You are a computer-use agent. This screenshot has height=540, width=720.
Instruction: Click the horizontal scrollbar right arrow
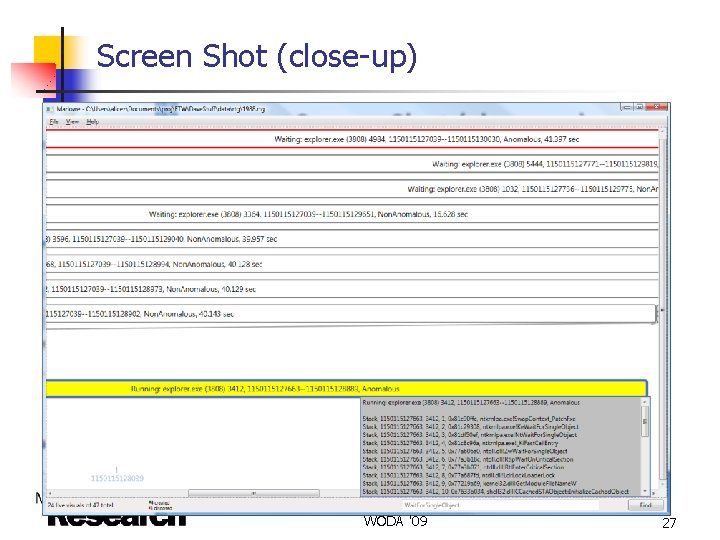click(654, 494)
